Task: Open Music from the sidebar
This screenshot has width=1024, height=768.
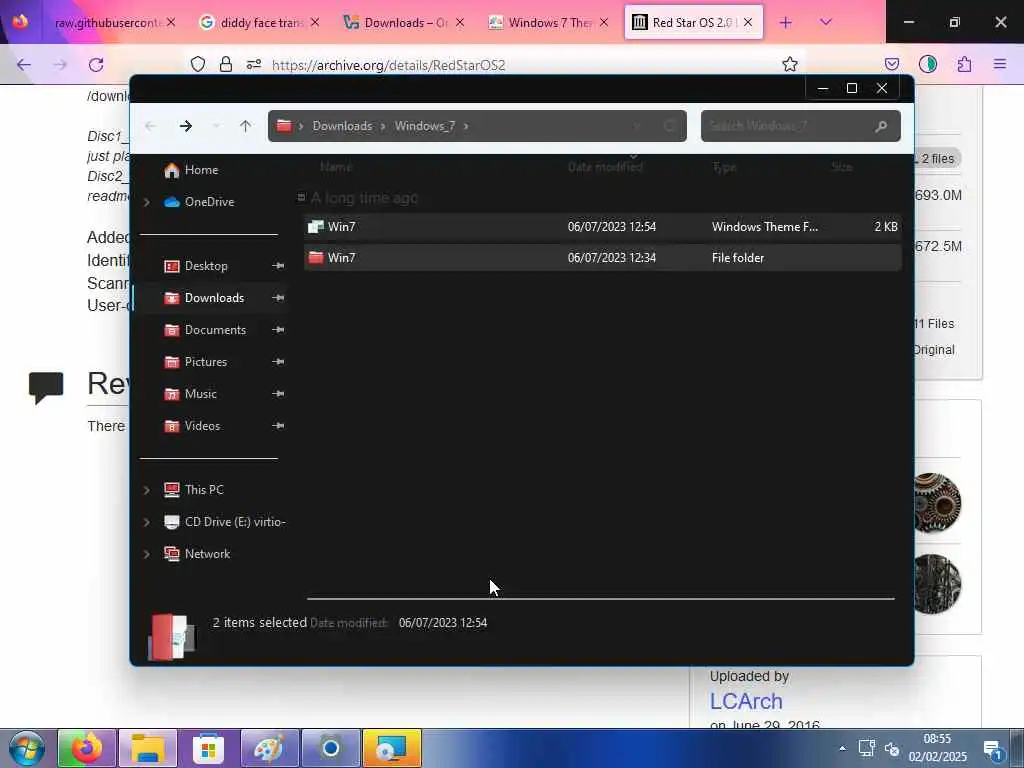Action: point(200,394)
